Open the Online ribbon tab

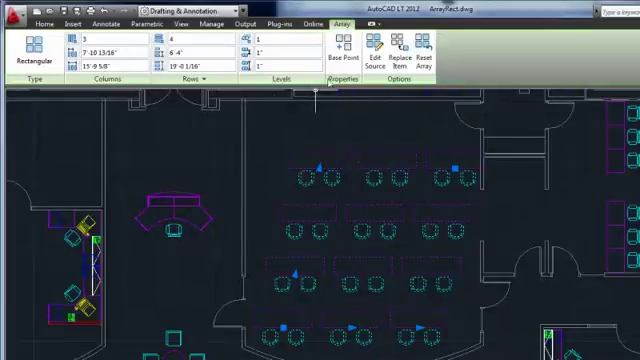pyautogui.click(x=313, y=24)
